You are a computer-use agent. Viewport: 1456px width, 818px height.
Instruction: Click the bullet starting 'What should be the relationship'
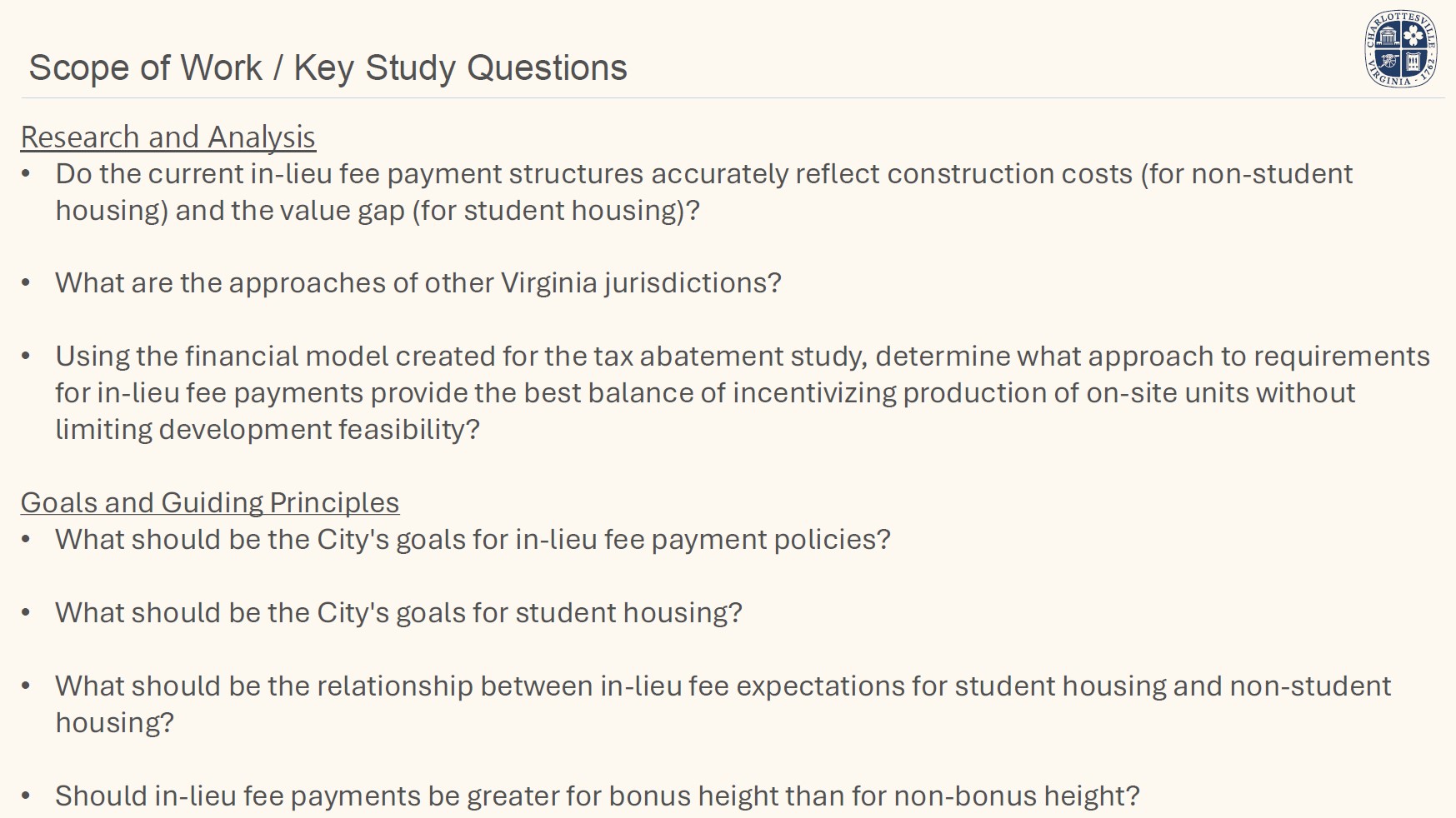click(x=723, y=686)
